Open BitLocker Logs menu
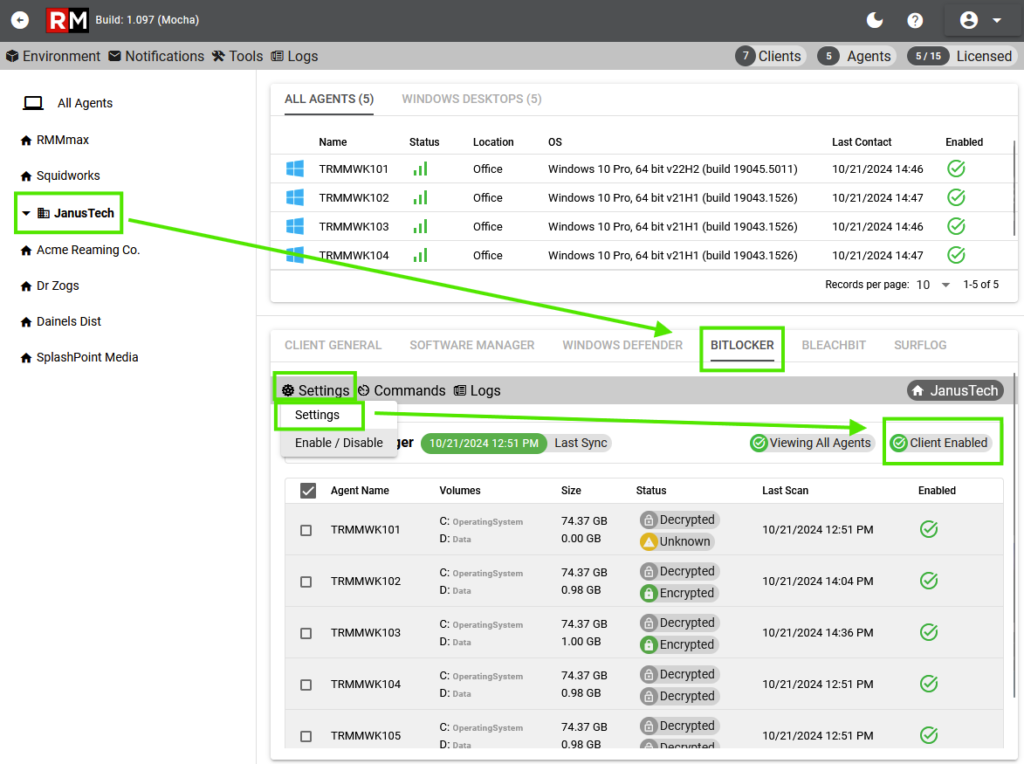 (477, 390)
